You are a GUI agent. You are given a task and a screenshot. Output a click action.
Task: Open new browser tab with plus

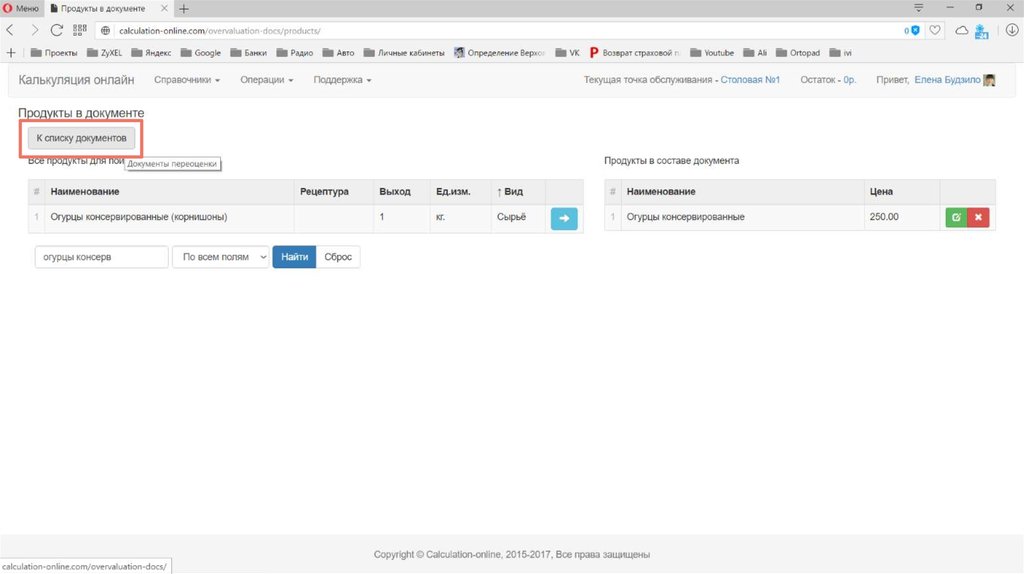[x=184, y=8]
